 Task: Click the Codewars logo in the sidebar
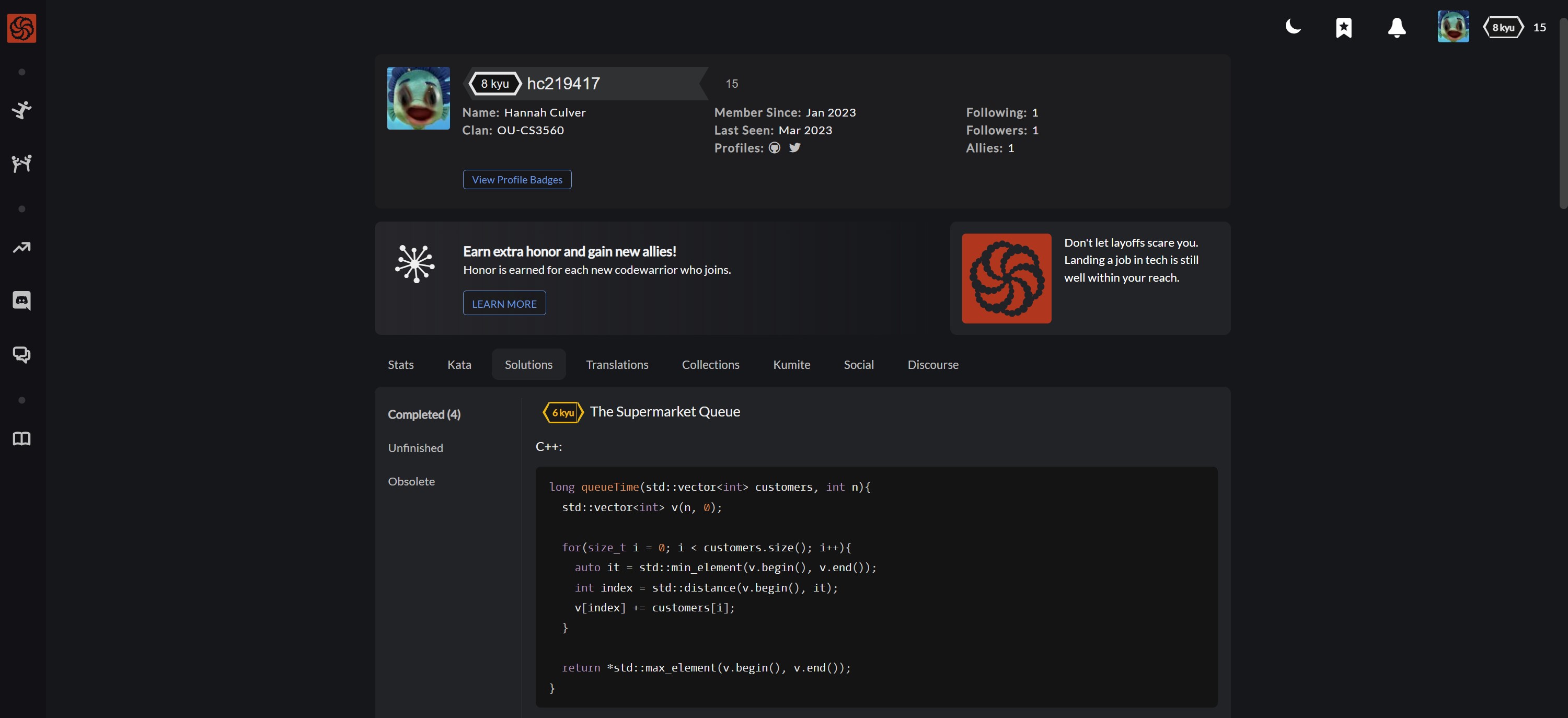click(21, 28)
